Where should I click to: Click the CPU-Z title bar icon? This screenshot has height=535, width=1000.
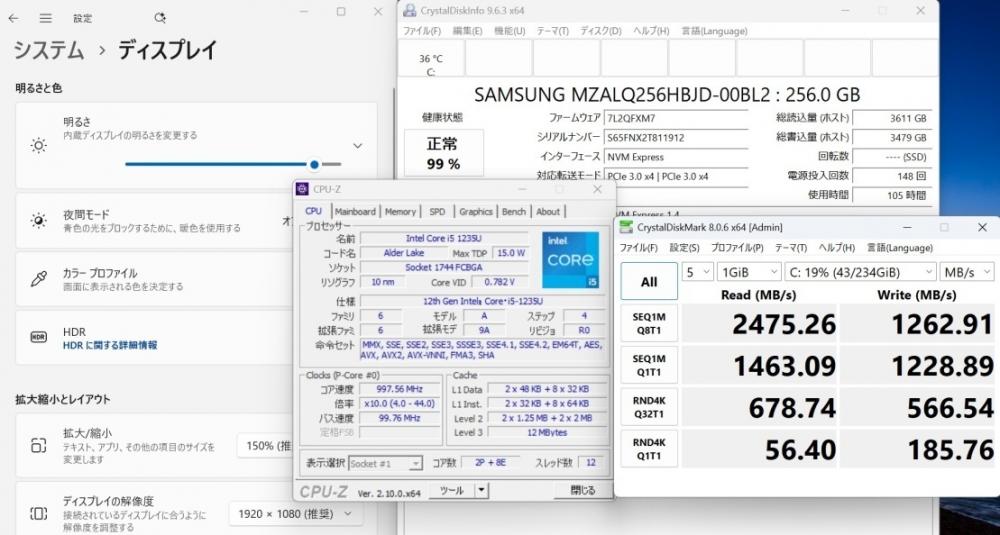[303, 189]
